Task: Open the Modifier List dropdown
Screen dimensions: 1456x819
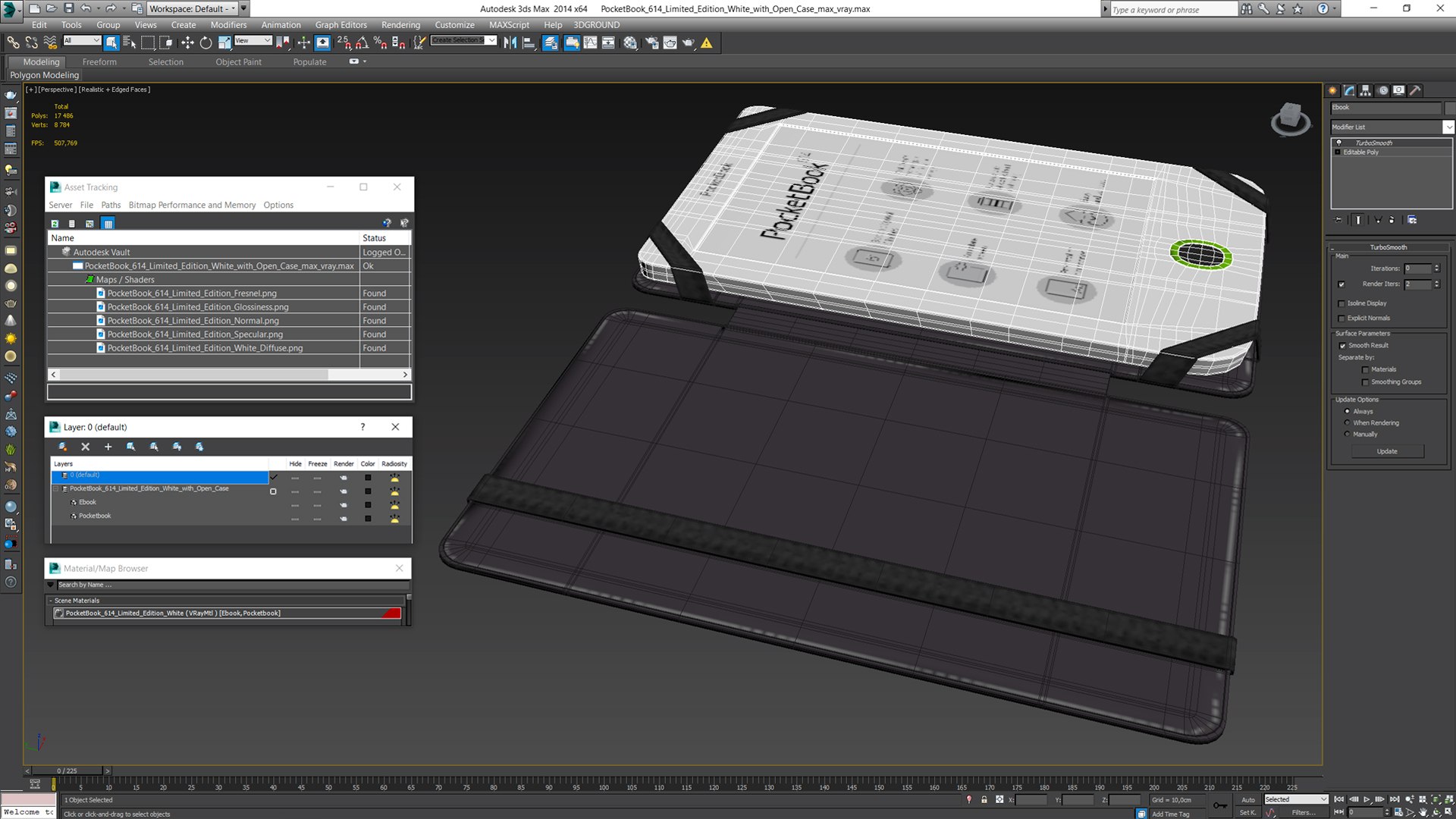Action: (x=1448, y=127)
